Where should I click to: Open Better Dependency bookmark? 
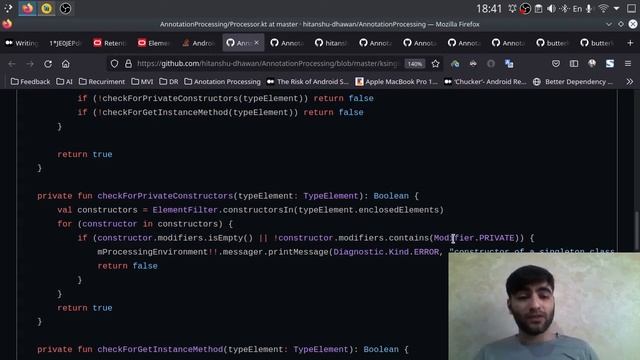tap(573, 82)
